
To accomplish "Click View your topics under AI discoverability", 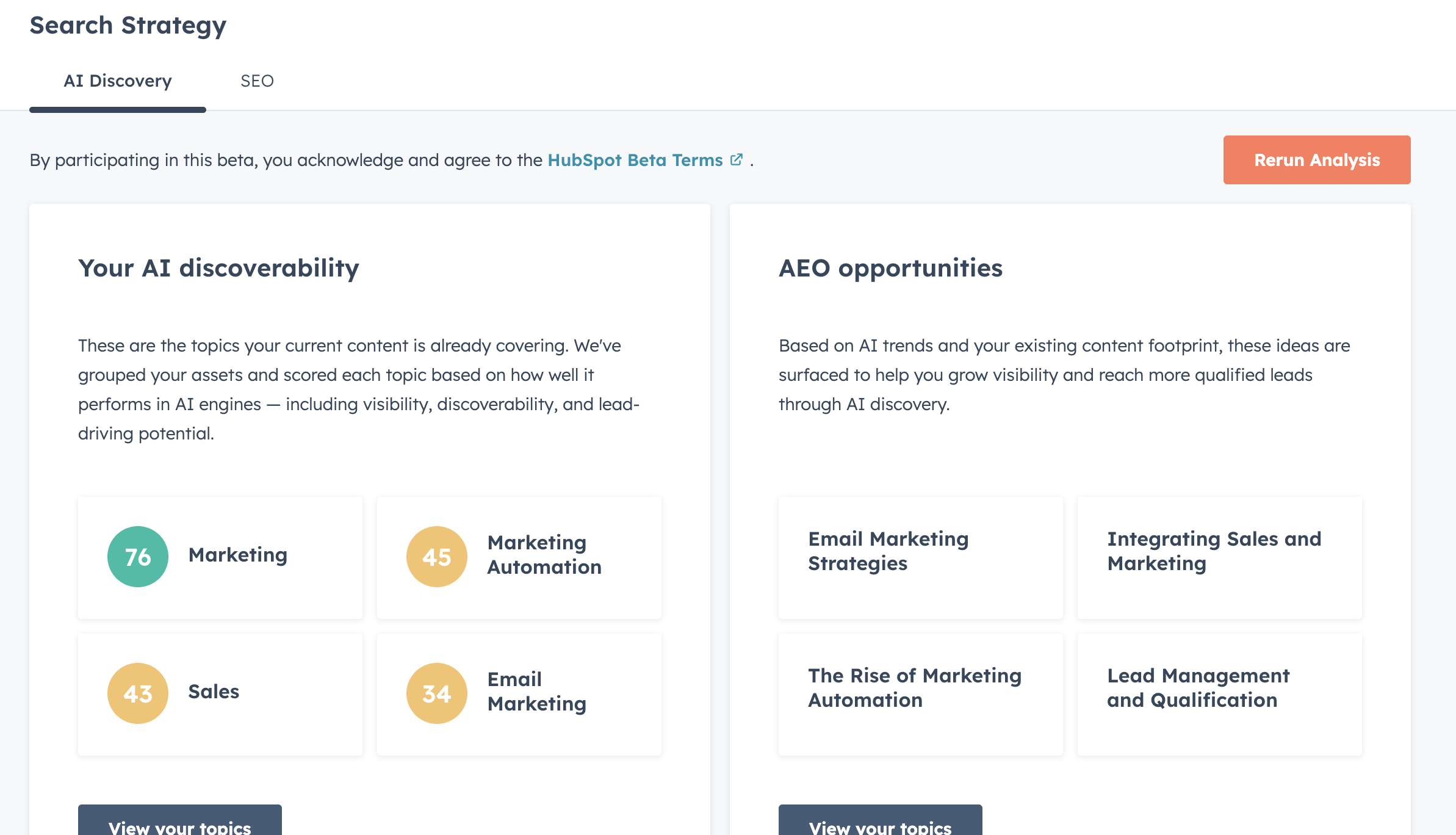I will click(x=180, y=821).
